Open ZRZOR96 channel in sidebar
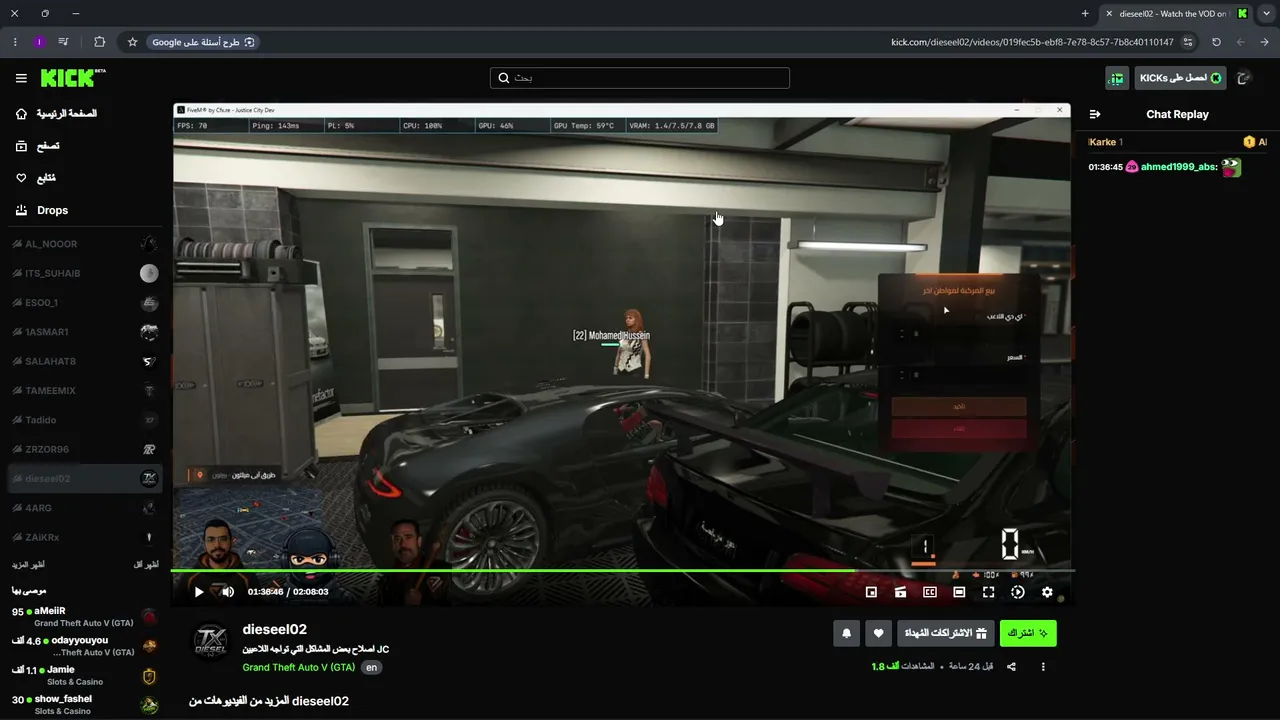 (x=85, y=449)
